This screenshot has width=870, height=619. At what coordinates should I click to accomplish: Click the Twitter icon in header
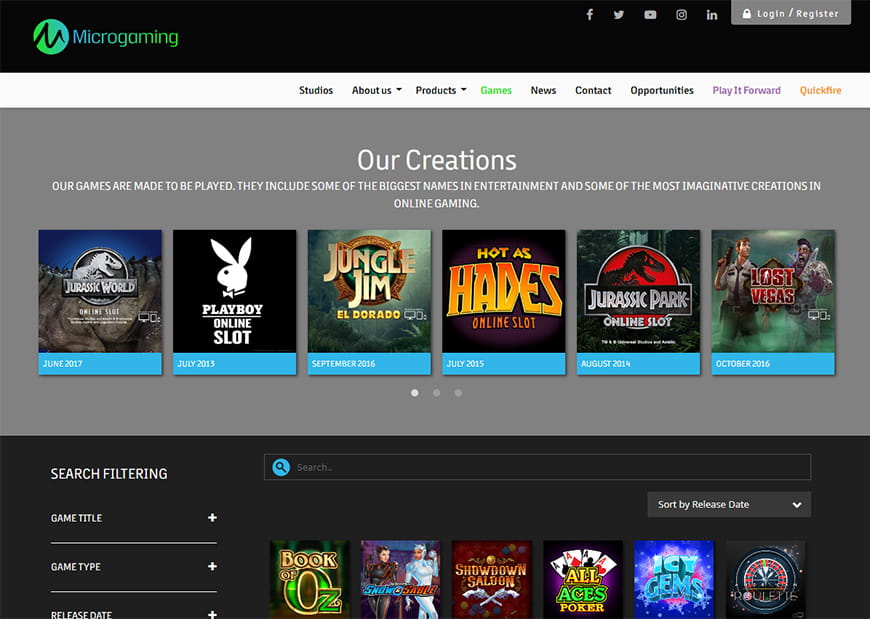tap(619, 14)
